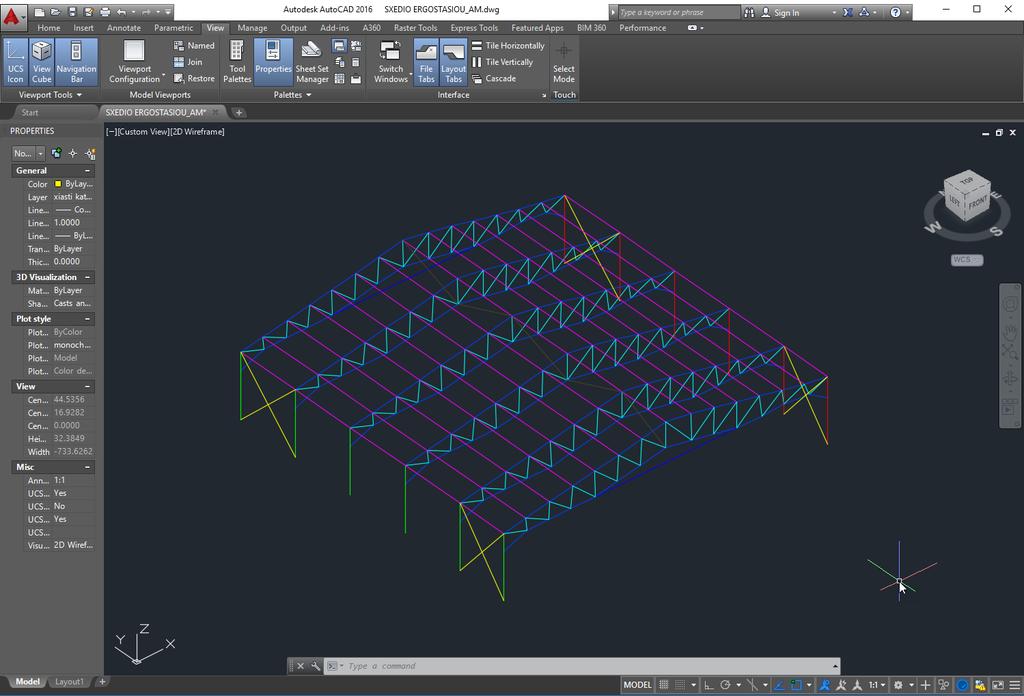
Task: Toggle ortho mode in status bar
Action: (x=709, y=685)
